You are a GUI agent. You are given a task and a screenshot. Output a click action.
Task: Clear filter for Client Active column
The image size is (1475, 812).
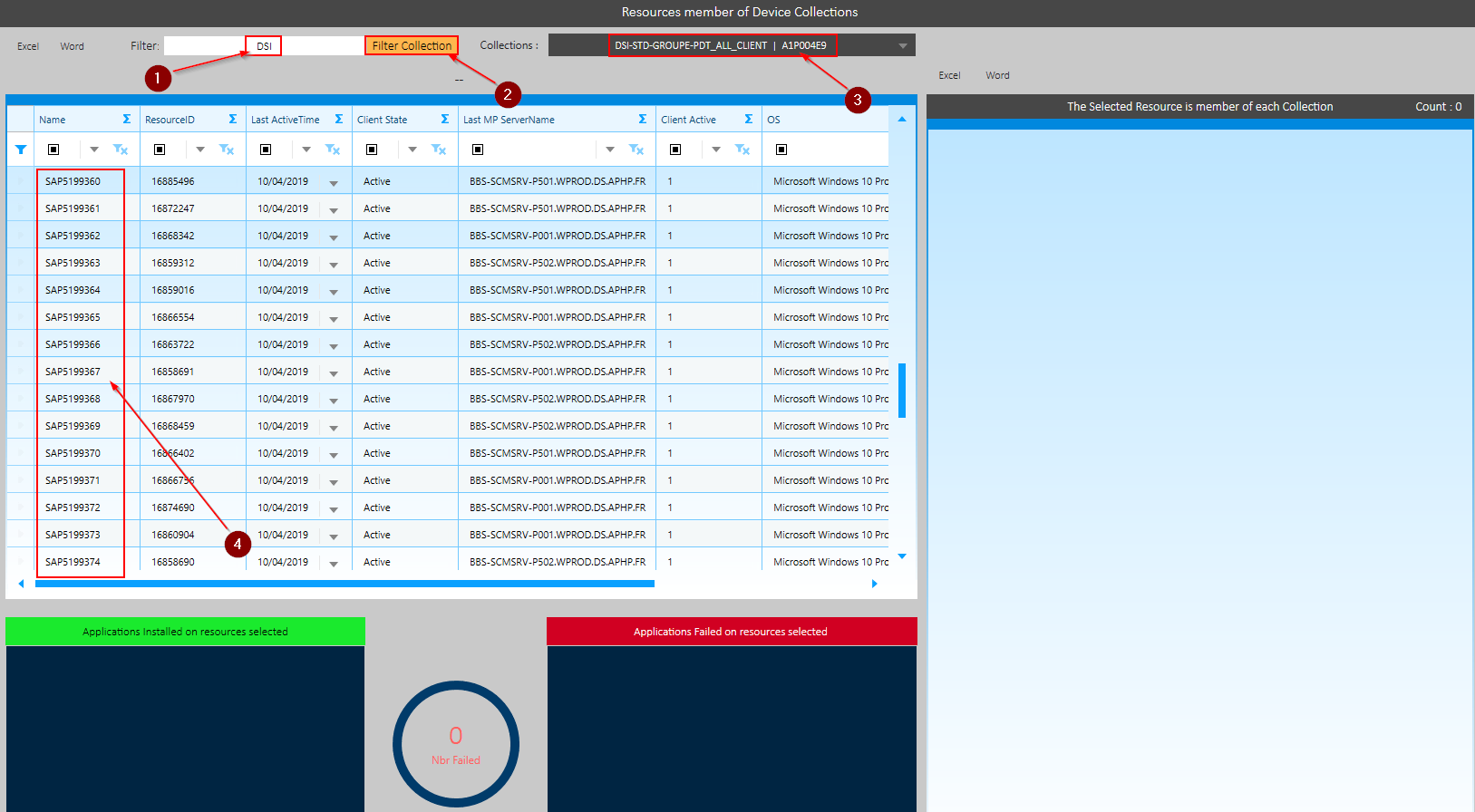tap(742, 150)
